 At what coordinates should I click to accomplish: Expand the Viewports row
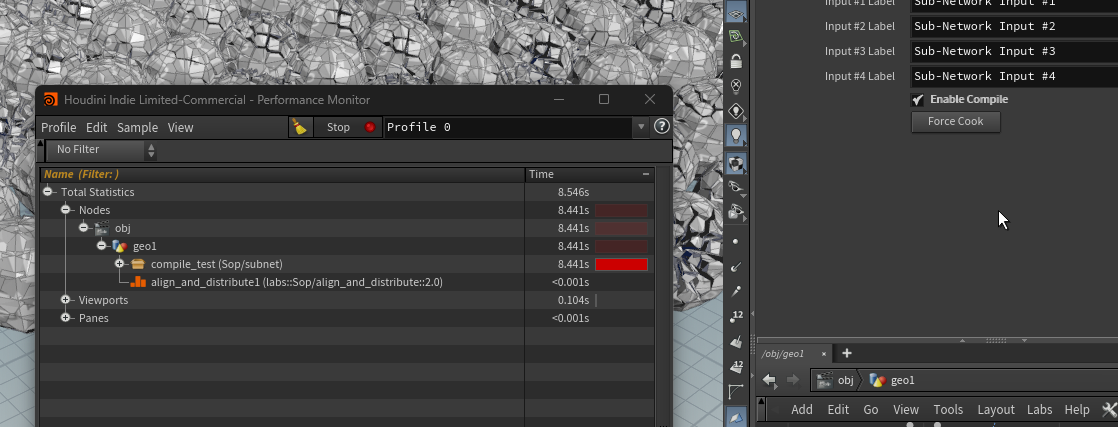pyautogui.click(x=66, y=300)
